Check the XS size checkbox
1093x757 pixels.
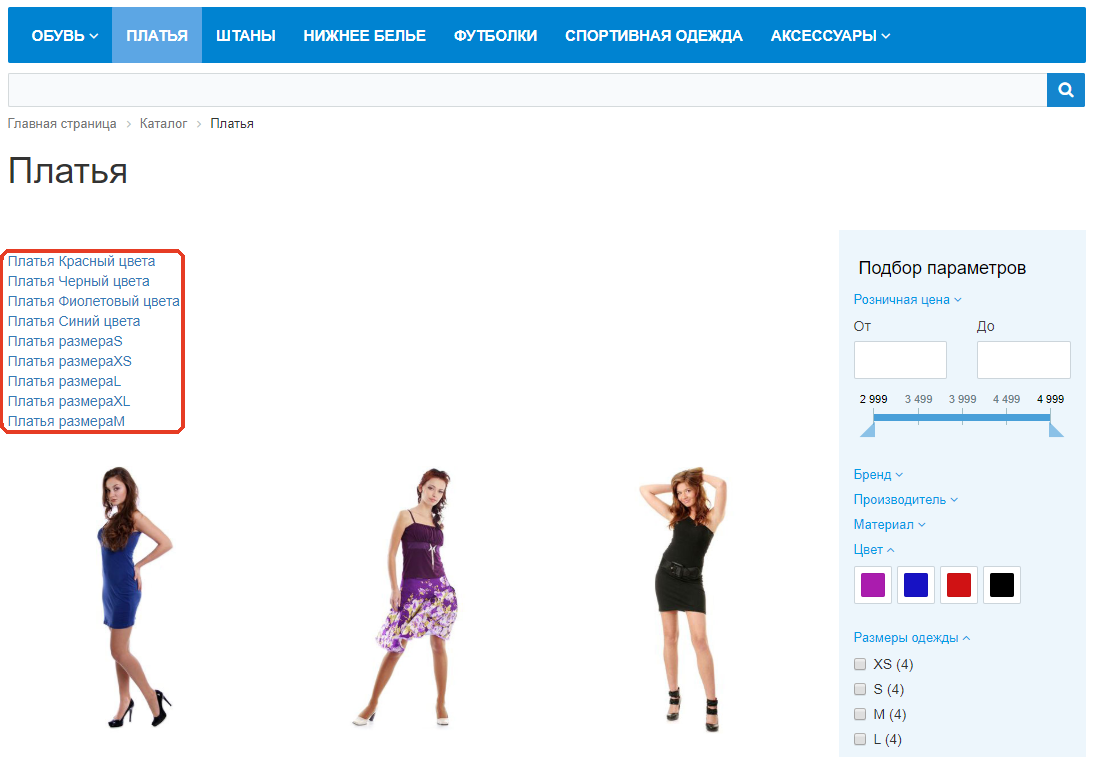(860, 664)
